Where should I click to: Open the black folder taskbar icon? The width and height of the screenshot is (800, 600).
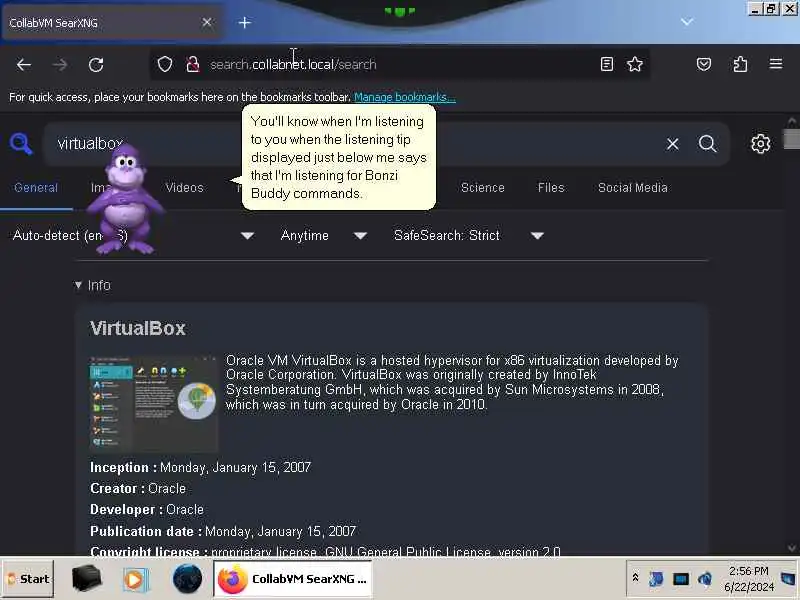(x=87, y=579)
